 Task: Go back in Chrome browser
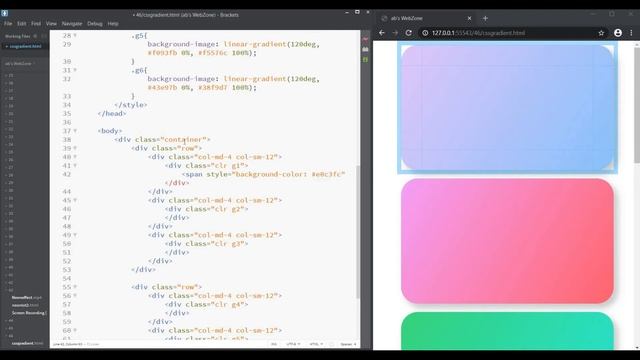[x=382, y=33]
